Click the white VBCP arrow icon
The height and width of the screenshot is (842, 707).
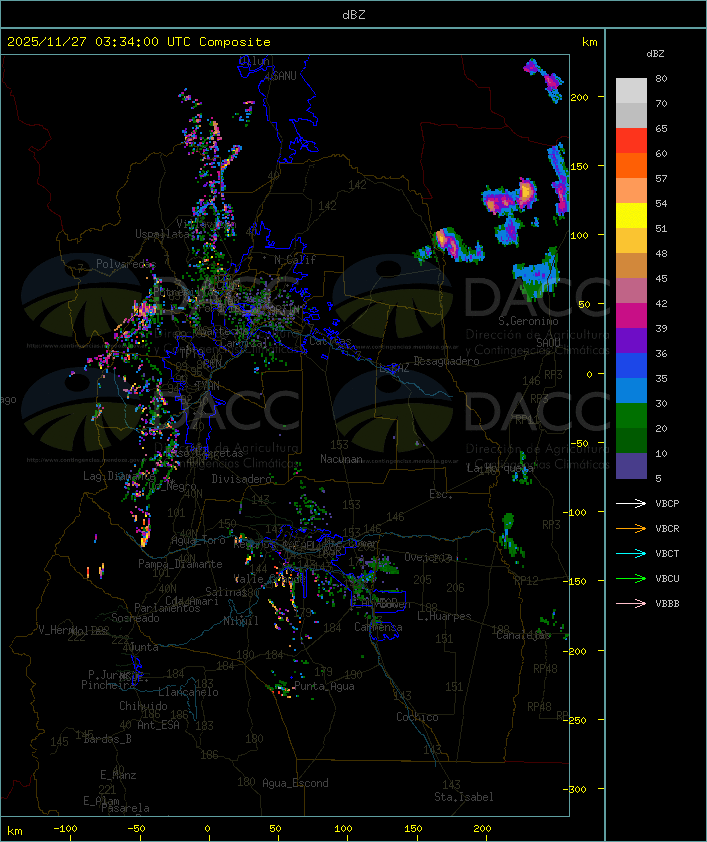coord(631,503)
